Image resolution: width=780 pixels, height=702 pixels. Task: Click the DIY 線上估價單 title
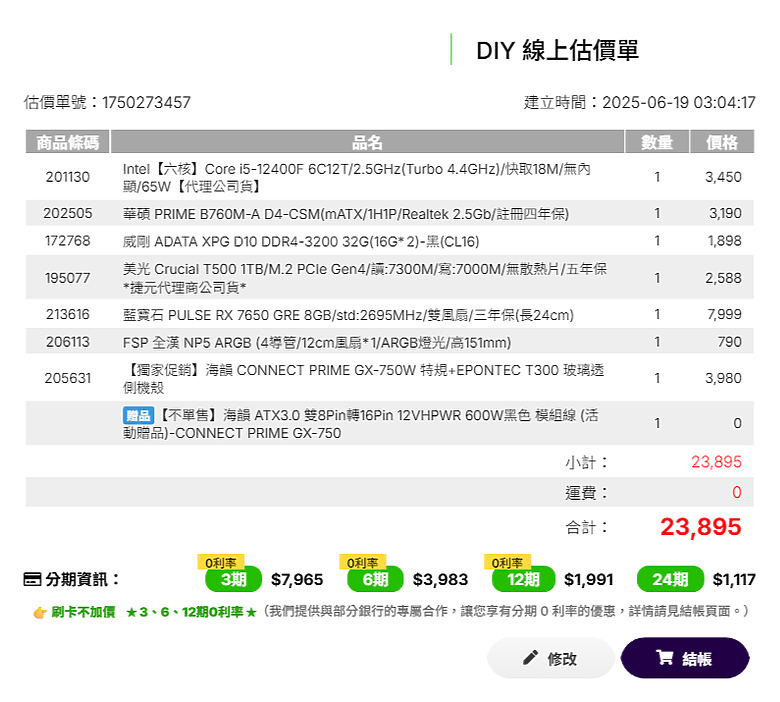[x=557, y=50]
